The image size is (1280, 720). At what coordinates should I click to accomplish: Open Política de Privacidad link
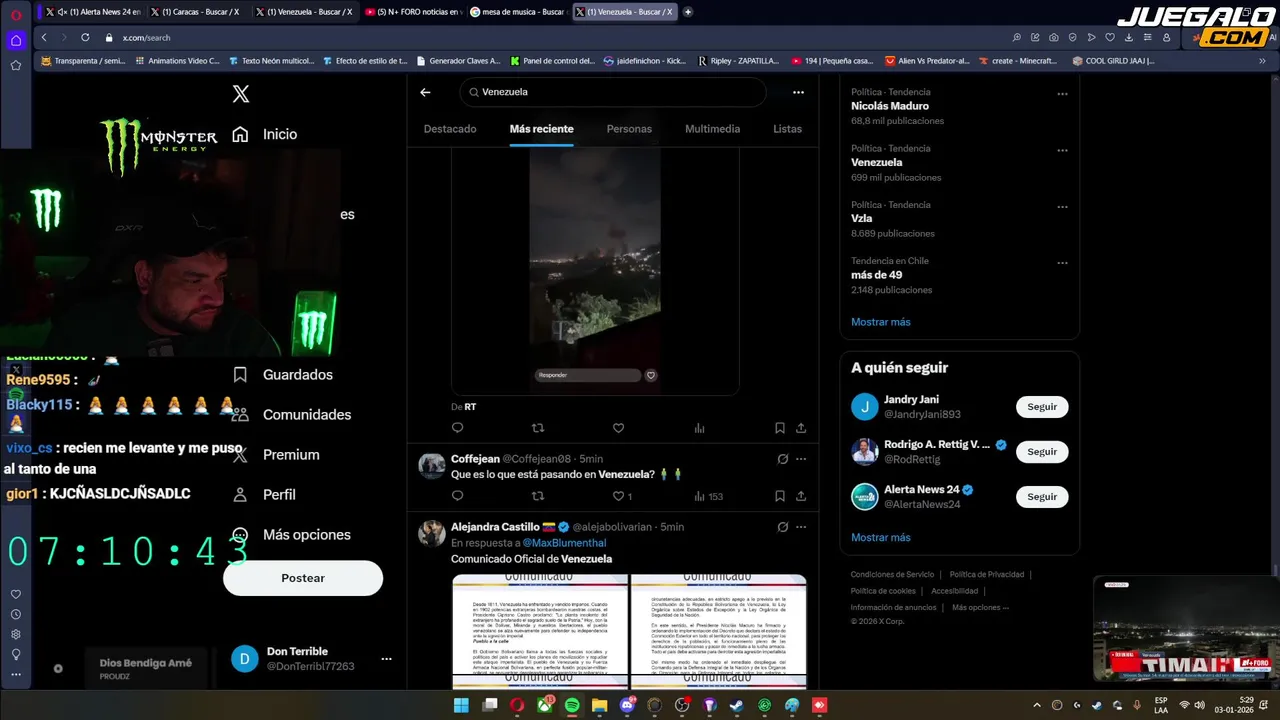click(986, 575)
